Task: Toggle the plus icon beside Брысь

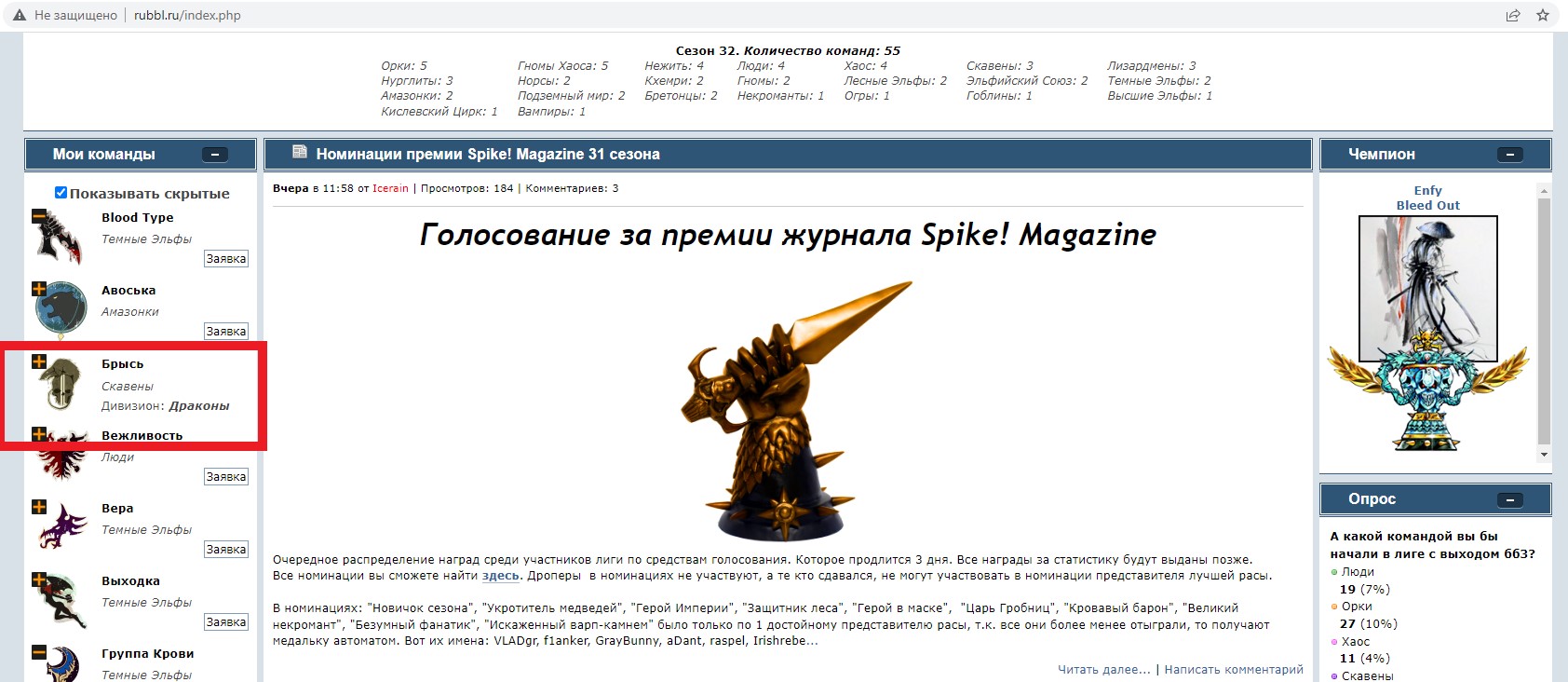Action: [39, 361]
